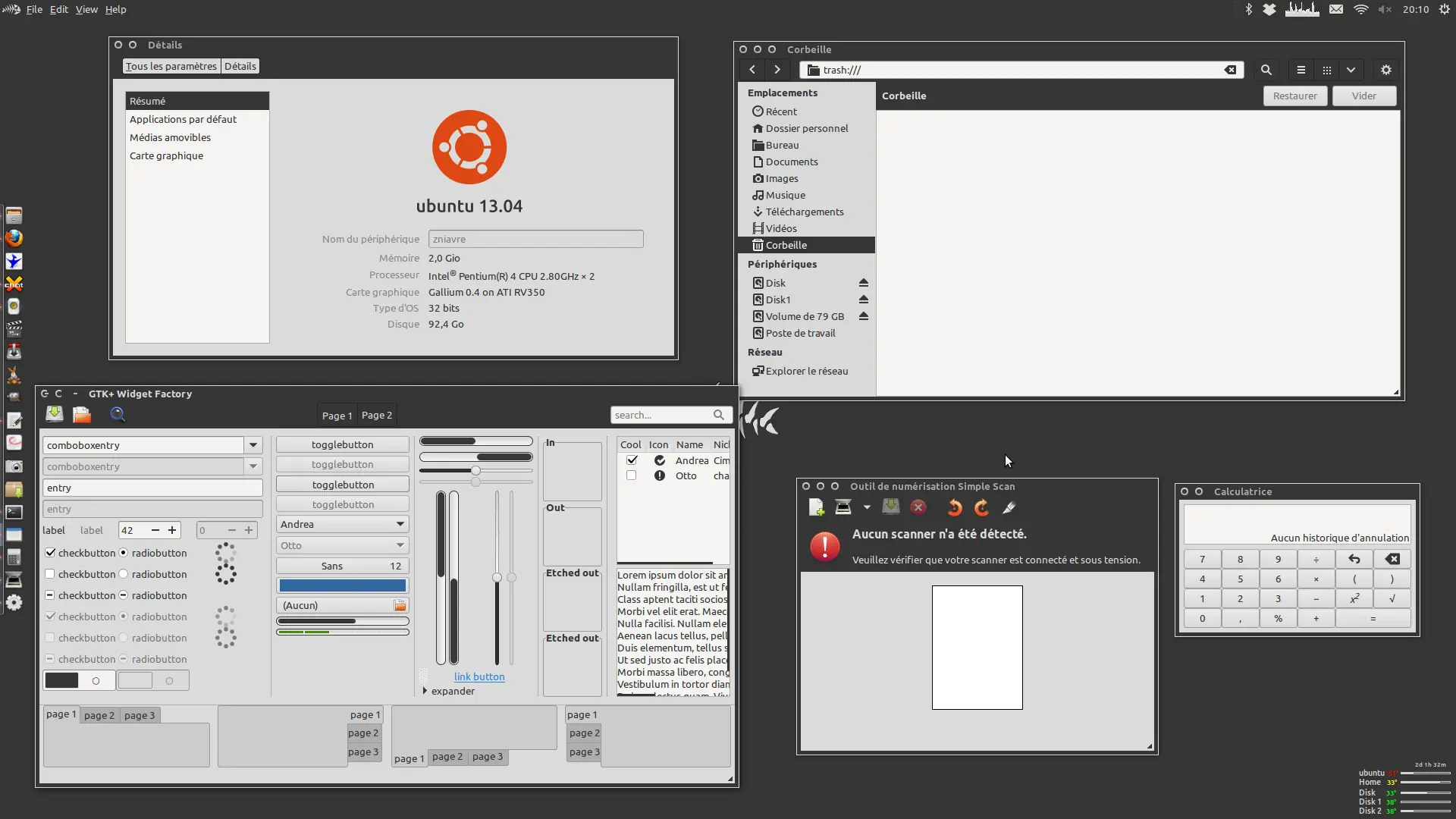Viewport: 1456px width, 819px height.
Task: Open the (Aucun) file chooser button
Action: point(343,605)
